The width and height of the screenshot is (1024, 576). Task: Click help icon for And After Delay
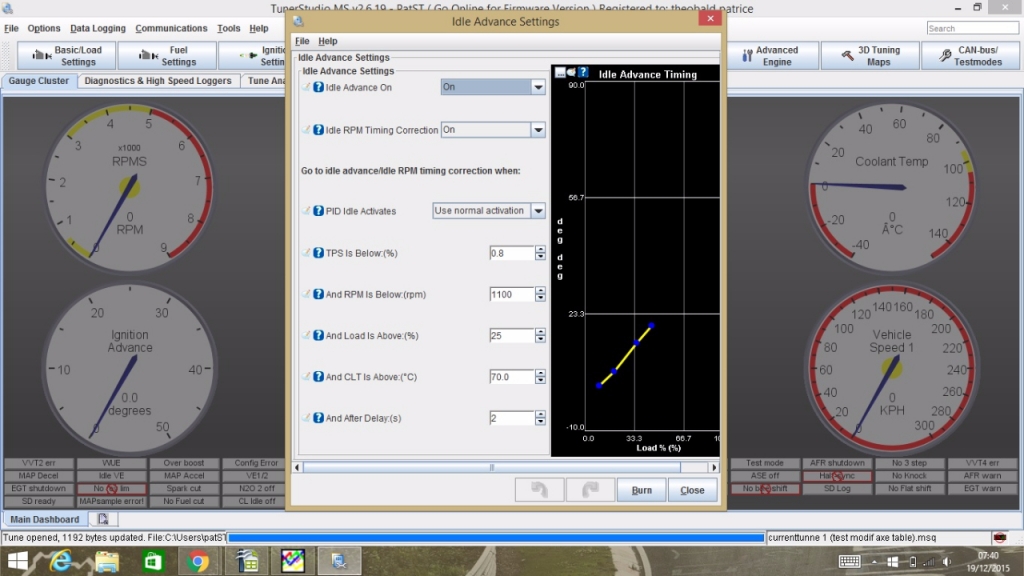pyautogui.click(x=318, y=418)
